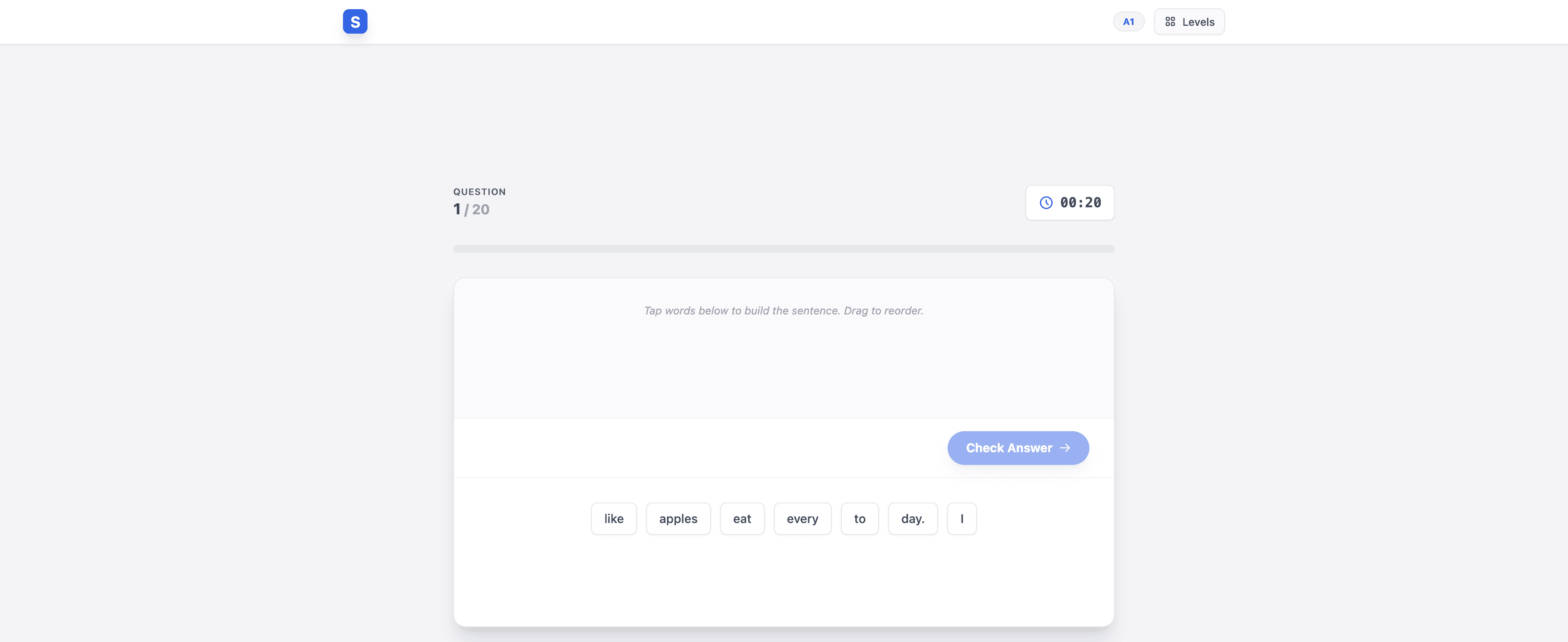1568x642 pixels.
Task: Pick the "day." word tile
Action: click(x=912, y=519)
